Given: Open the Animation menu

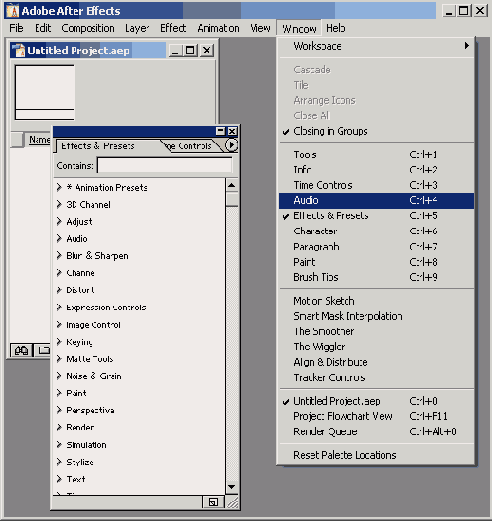Looking at the screenshot, I should pyautogui.click(x=218, y=28).
